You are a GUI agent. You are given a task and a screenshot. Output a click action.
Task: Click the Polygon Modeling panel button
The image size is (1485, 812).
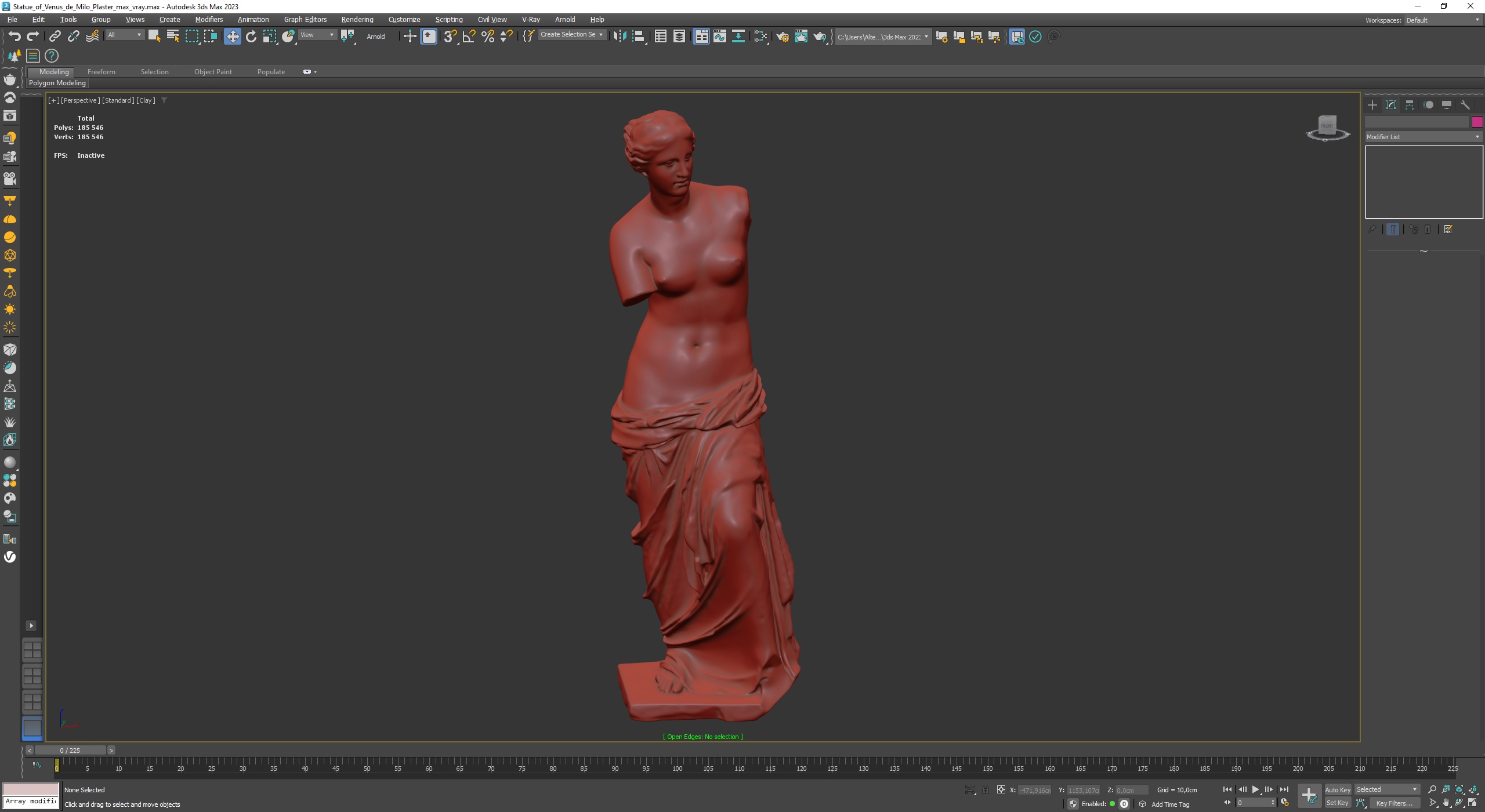[x=57, y=83]
